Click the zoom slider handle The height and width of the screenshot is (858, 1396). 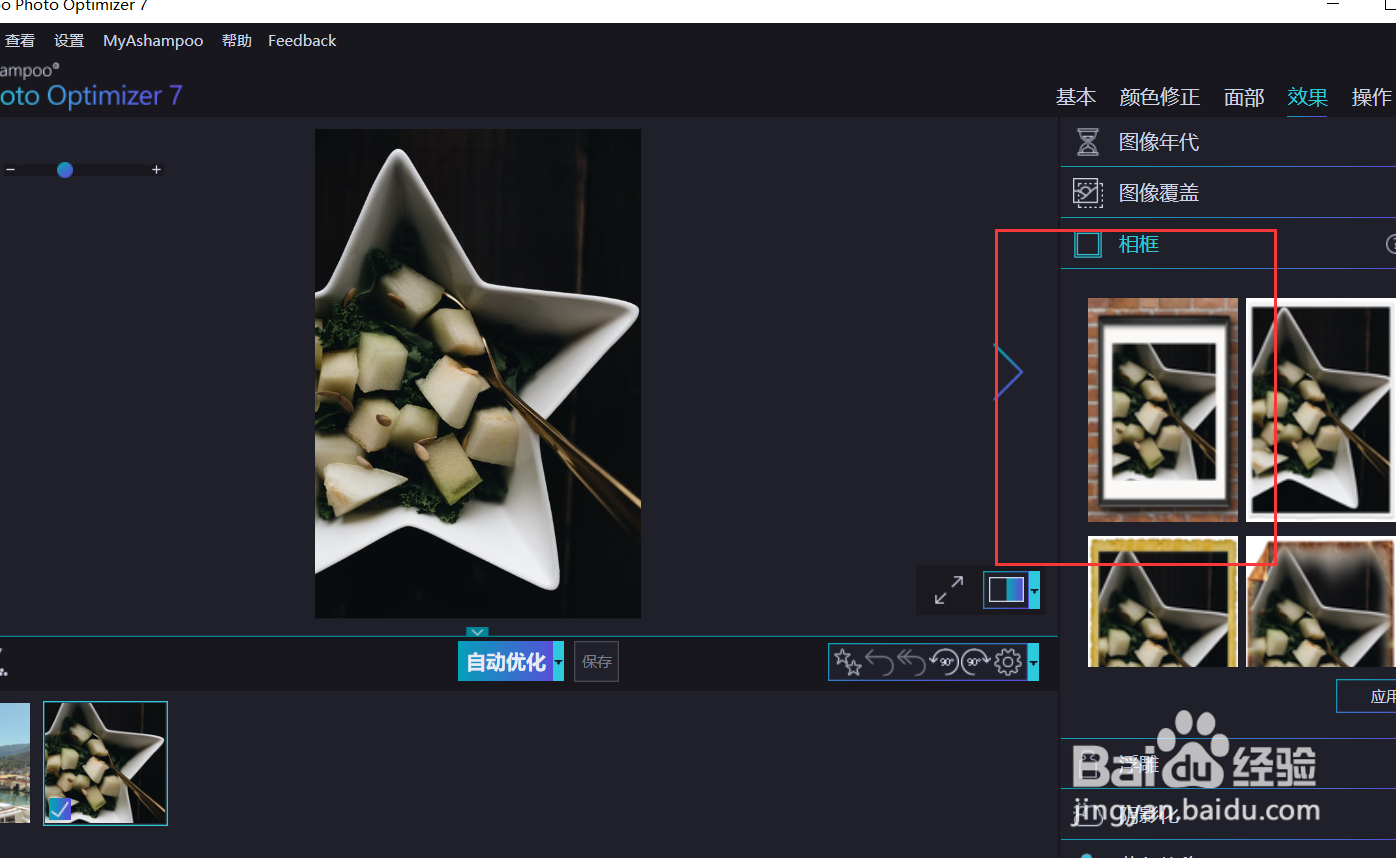tap(65, 170)
